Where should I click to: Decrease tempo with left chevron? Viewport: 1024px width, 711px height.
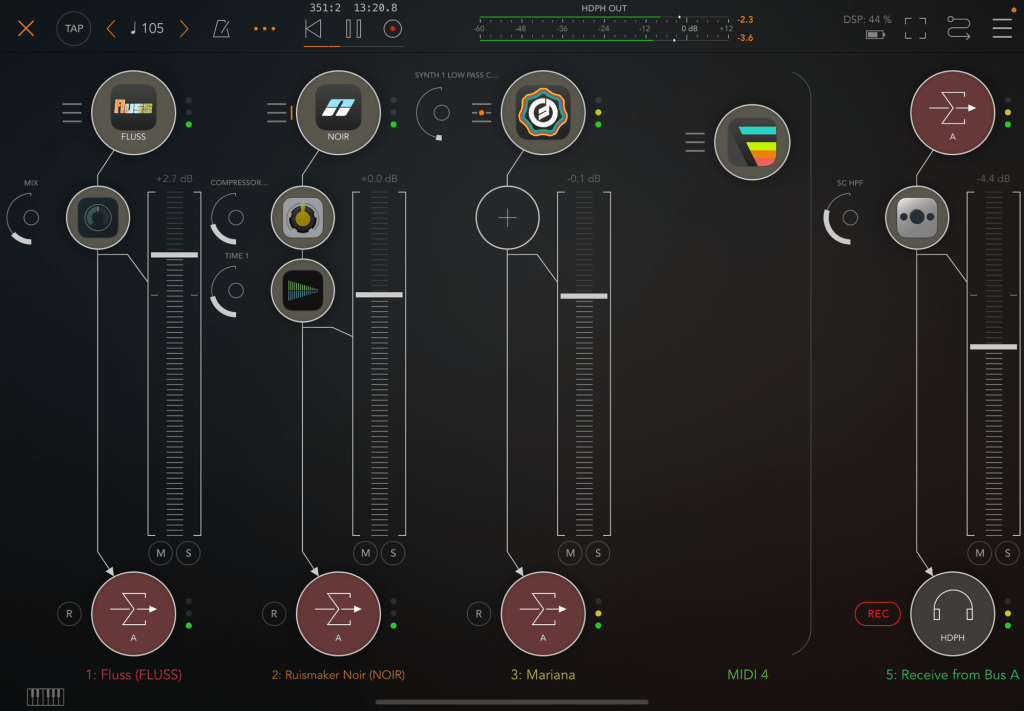click(x=111, y=28)
